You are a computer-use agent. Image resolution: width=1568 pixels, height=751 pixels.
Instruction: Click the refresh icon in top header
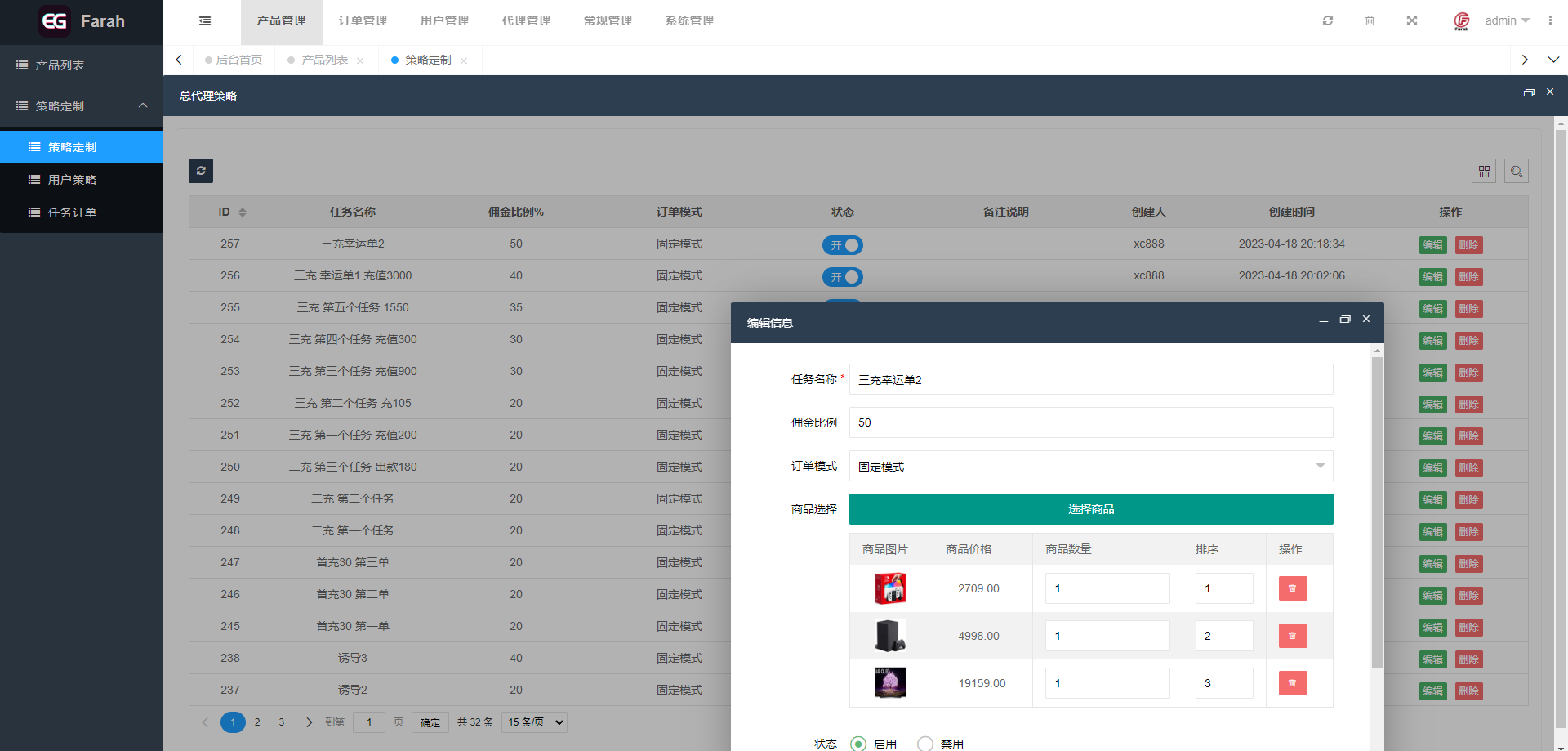[1328, 20]
